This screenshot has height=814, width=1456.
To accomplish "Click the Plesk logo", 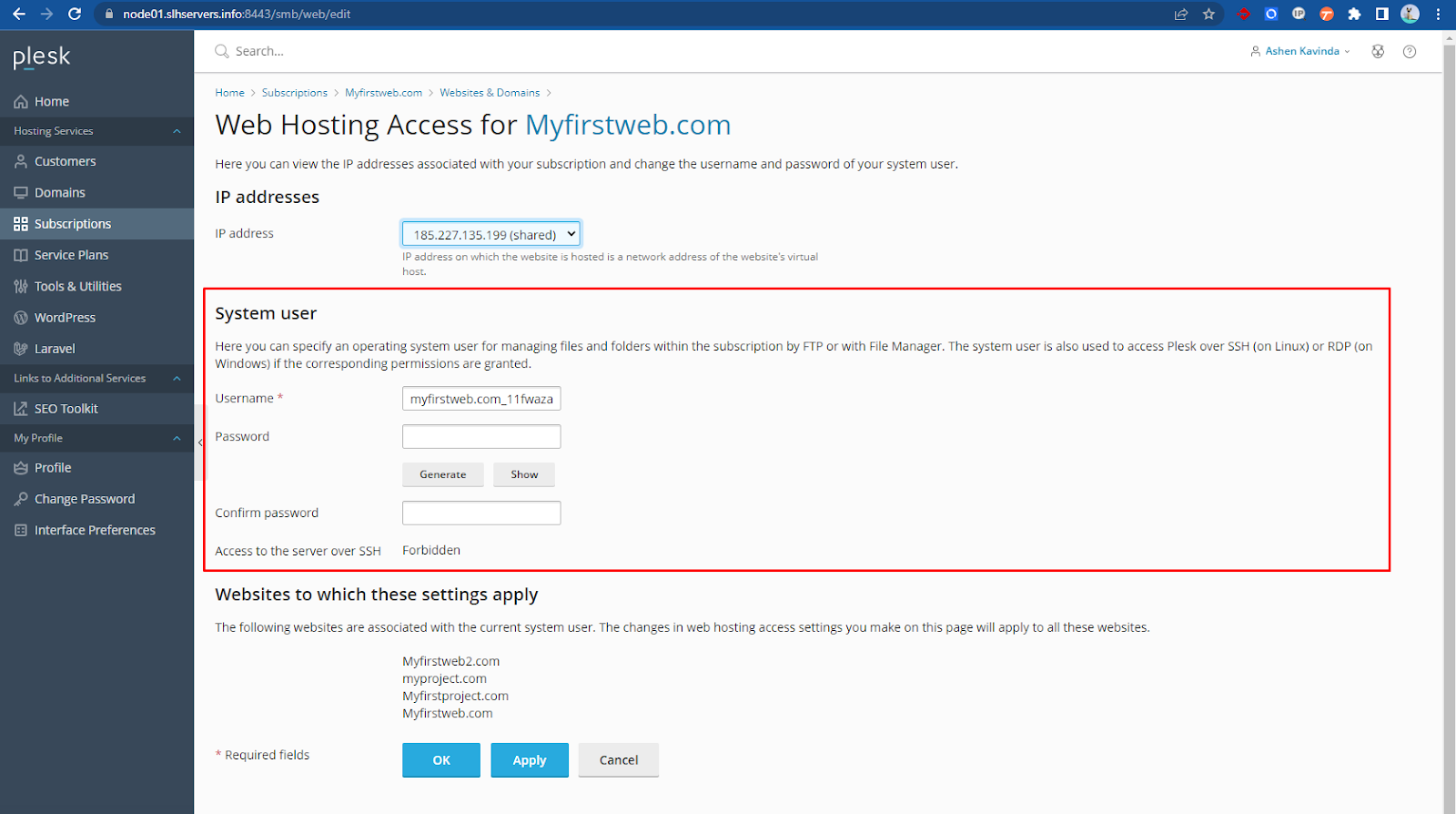I will pos(42,57).
